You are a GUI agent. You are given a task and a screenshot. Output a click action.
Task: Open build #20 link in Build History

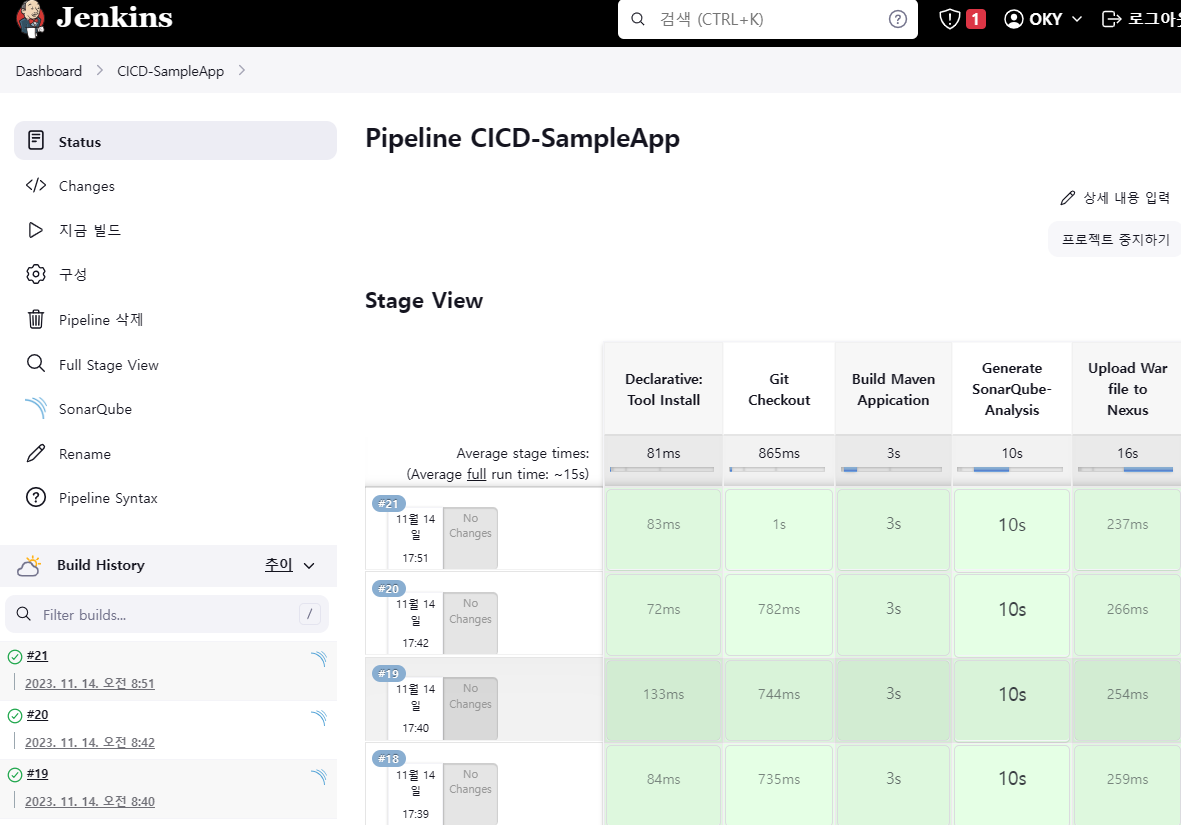tap(37, 714)
